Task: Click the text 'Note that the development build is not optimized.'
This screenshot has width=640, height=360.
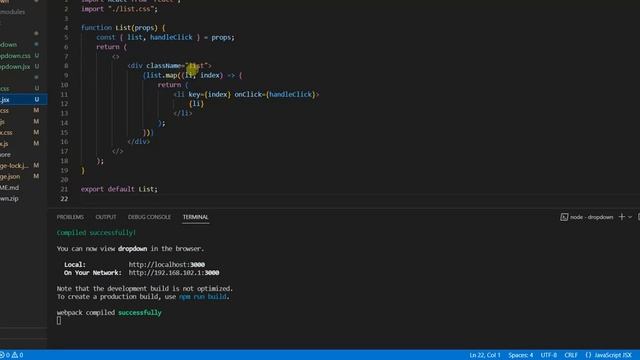Action: coord(144,289)
